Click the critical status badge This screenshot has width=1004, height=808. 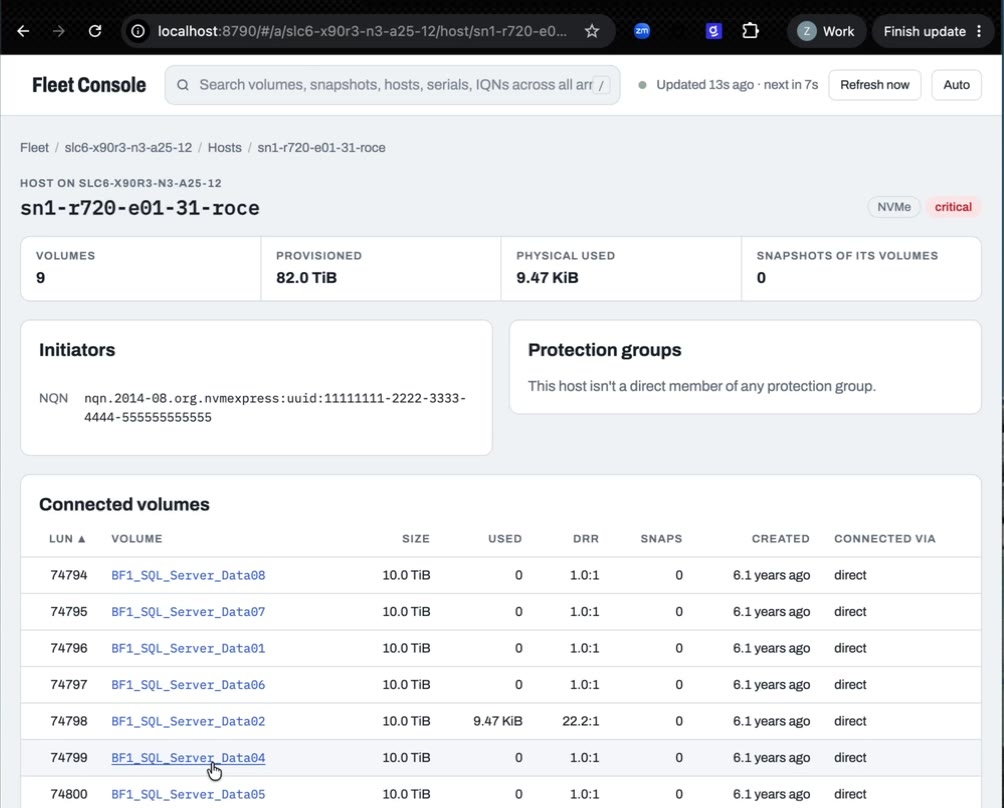tap(953, 207)
